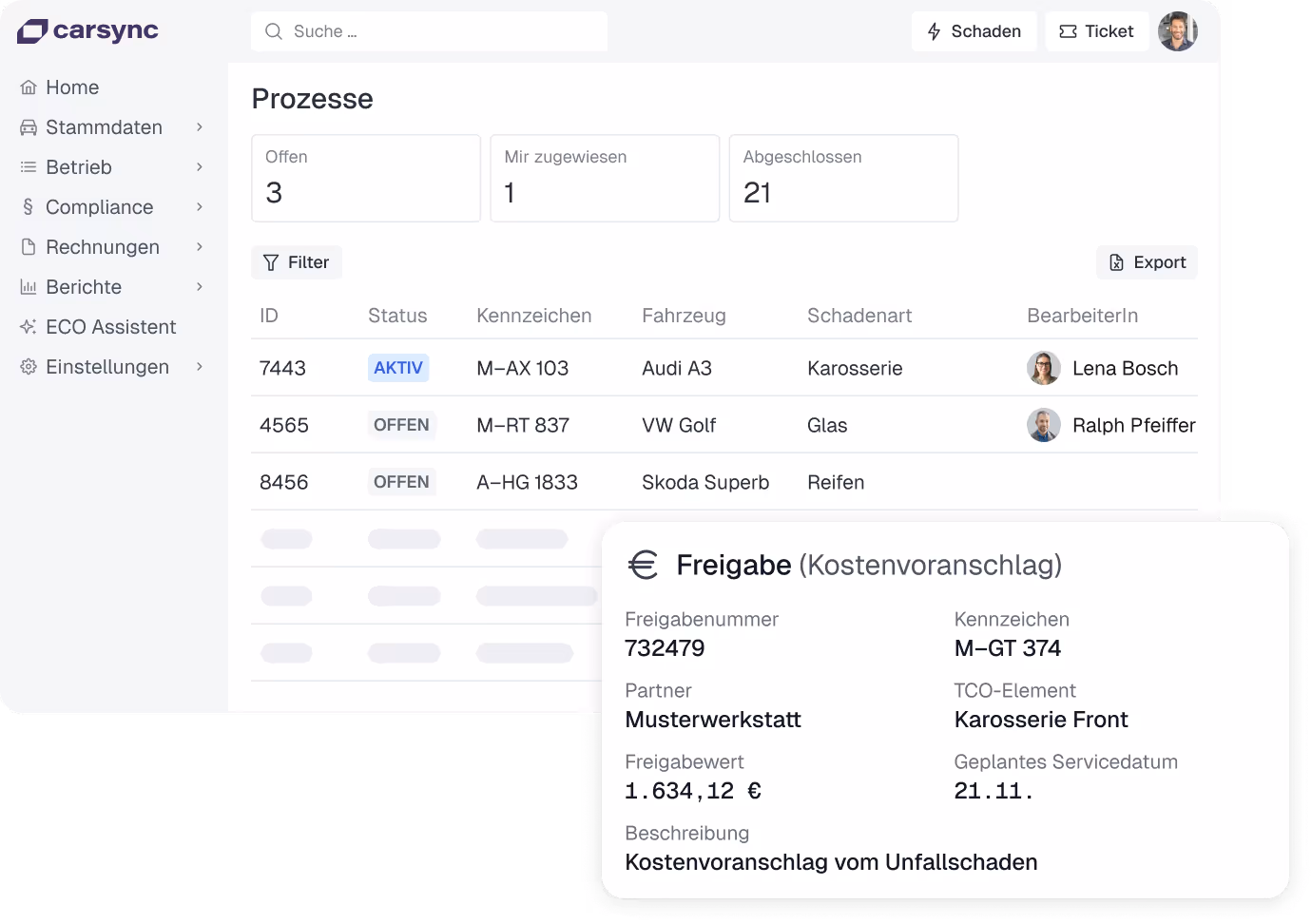Expand the Einstellungen submenu chevron

point(200,367)
